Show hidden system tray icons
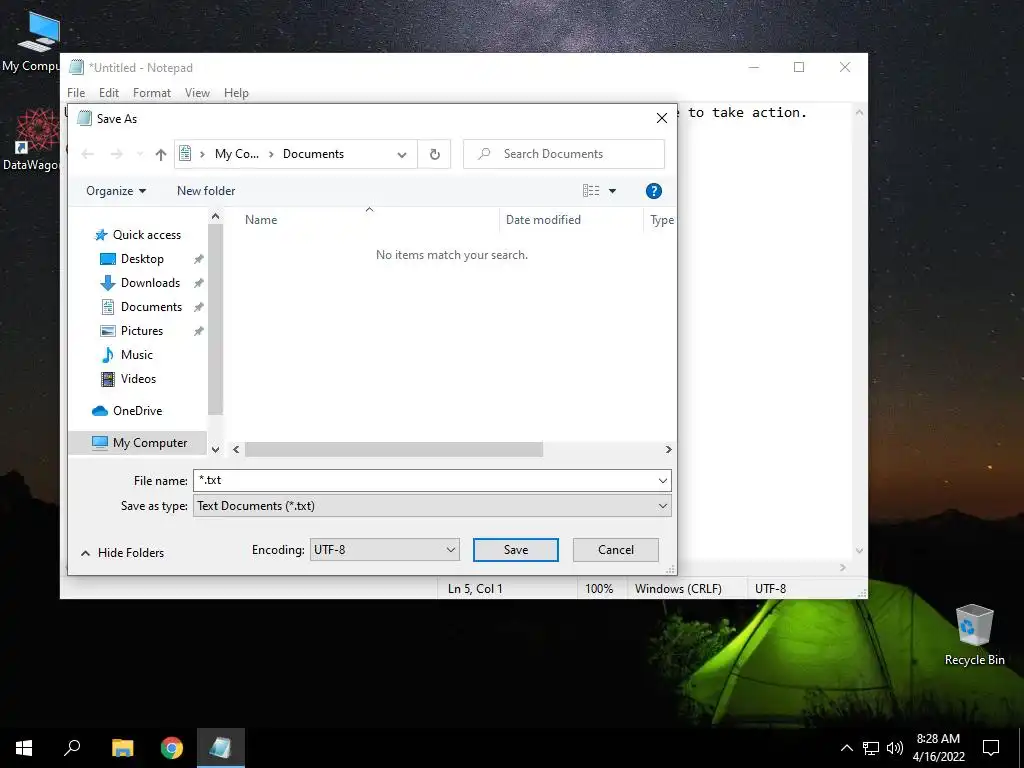1024x768 pixels. tap(846, 748)
